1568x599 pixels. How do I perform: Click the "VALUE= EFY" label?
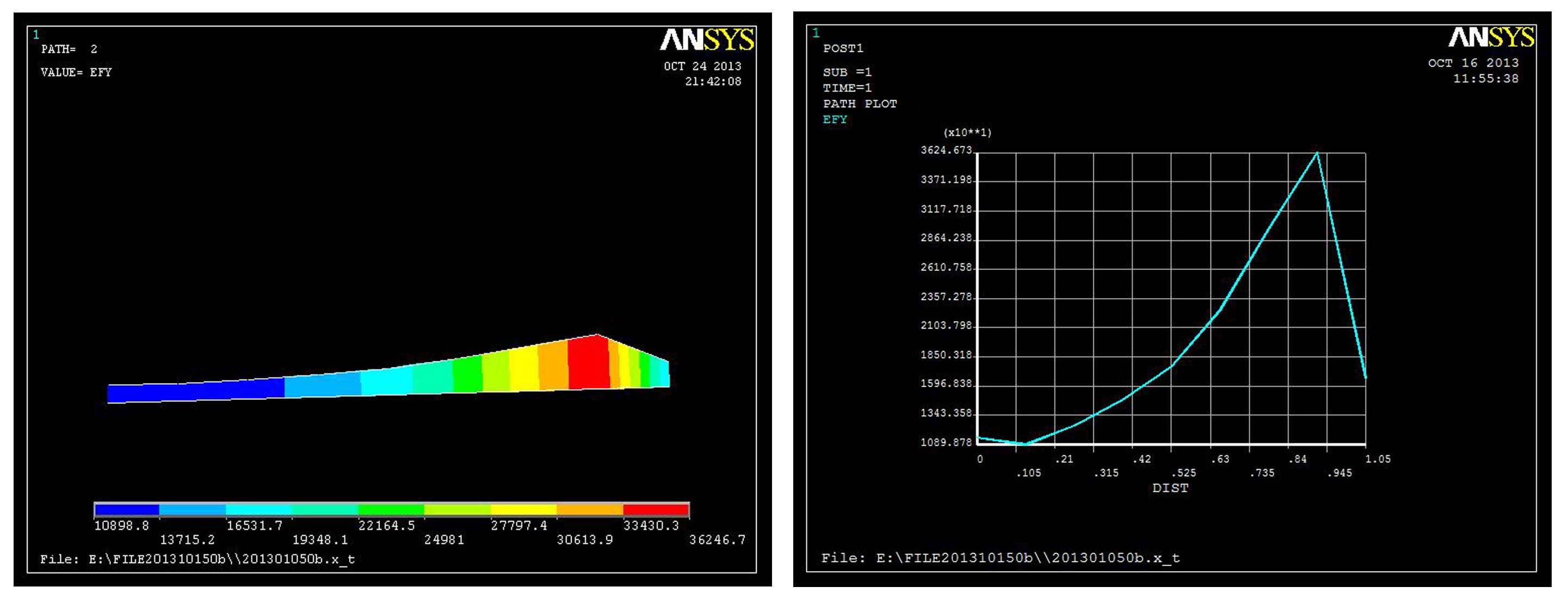[x=76, y=72]
